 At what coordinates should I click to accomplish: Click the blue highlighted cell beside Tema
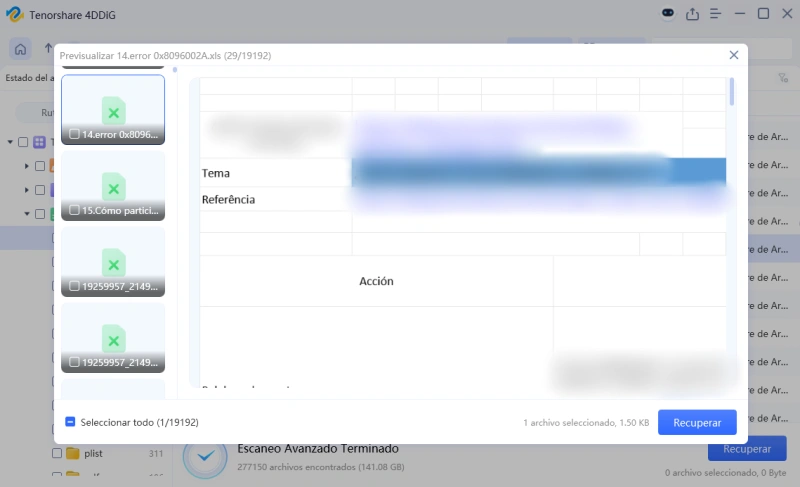(539, 172)
